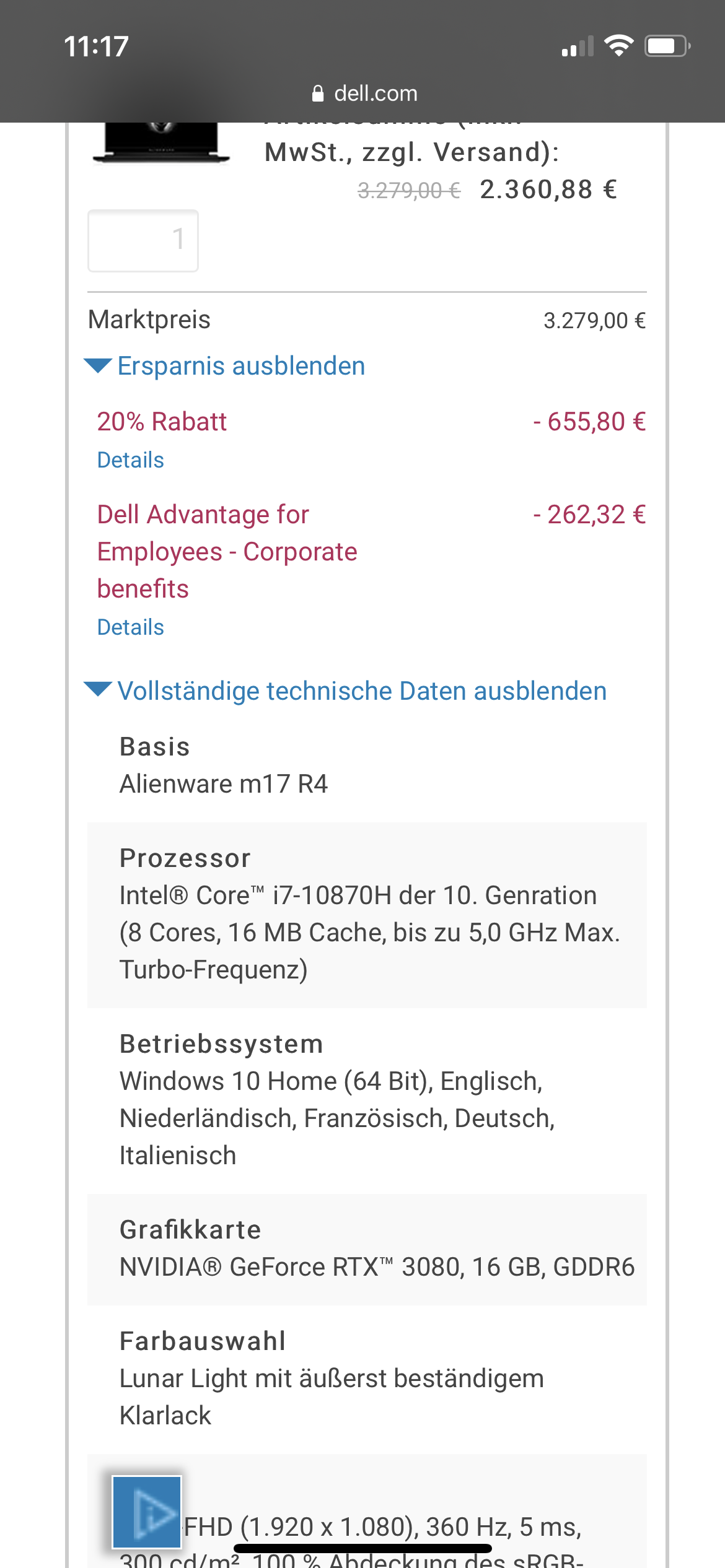The height and width of the screenshot is (1568, 725).
Task: Collapse savings via blue triangle next to Ersparnis
Action: pyautogui.click(x=98, y=365)
